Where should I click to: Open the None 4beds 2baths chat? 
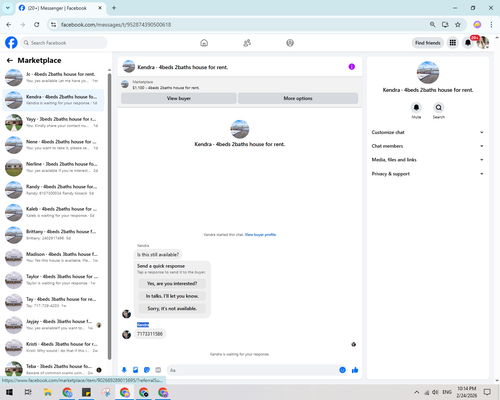(x=53, y=145)
